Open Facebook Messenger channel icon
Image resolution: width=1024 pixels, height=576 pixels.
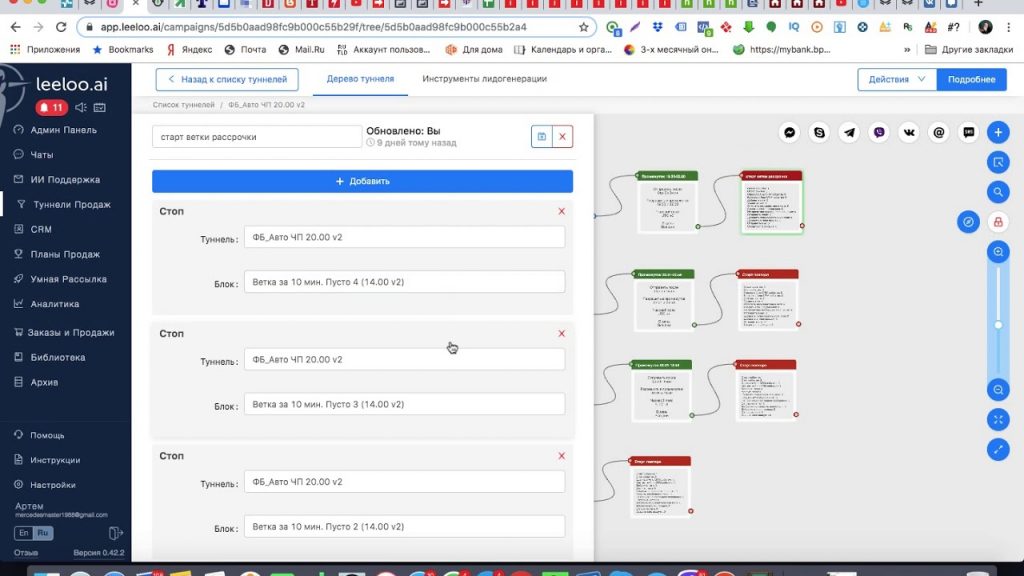[790, 133]
